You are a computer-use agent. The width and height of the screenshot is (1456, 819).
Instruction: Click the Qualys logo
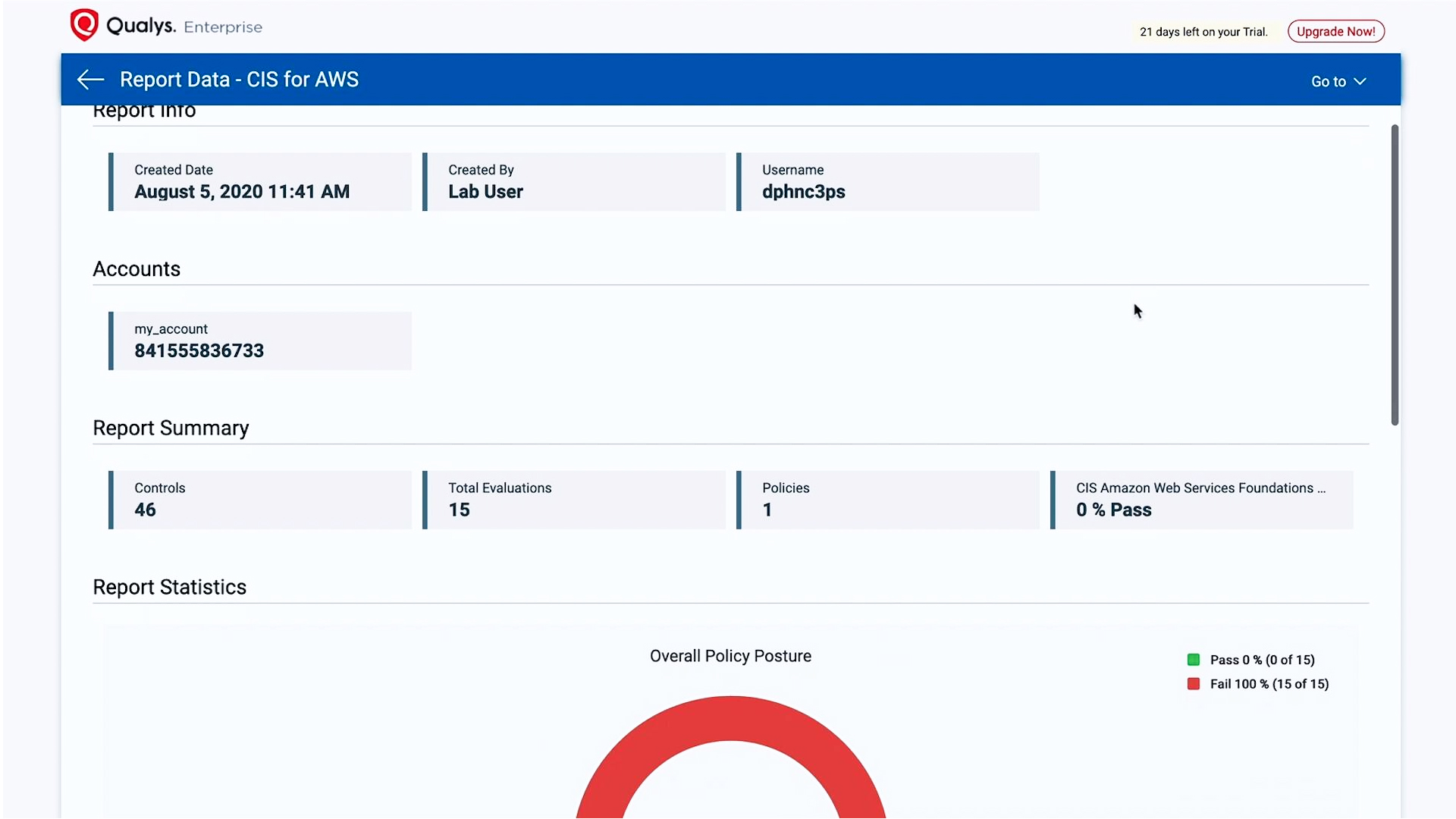(x=85, y=24)
